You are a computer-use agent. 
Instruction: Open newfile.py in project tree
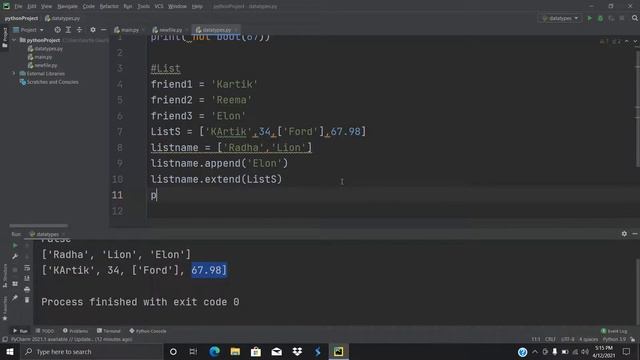click(x=42, y=65)
